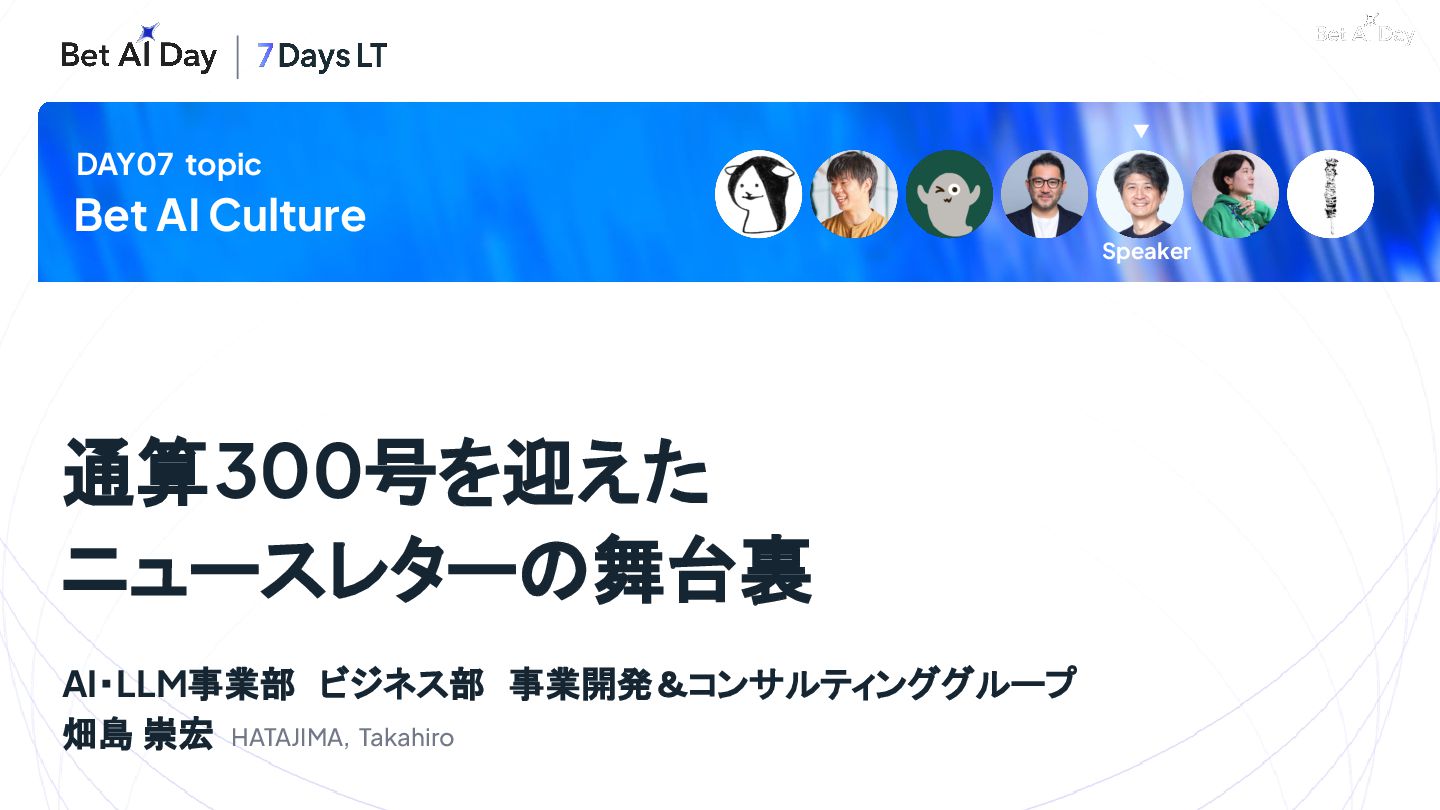Click the black-and-white cartoon cow avatar
Image resolution: width=1440 pixels, height=810 pixels.
pyautogui.click(x=758, y=194)
